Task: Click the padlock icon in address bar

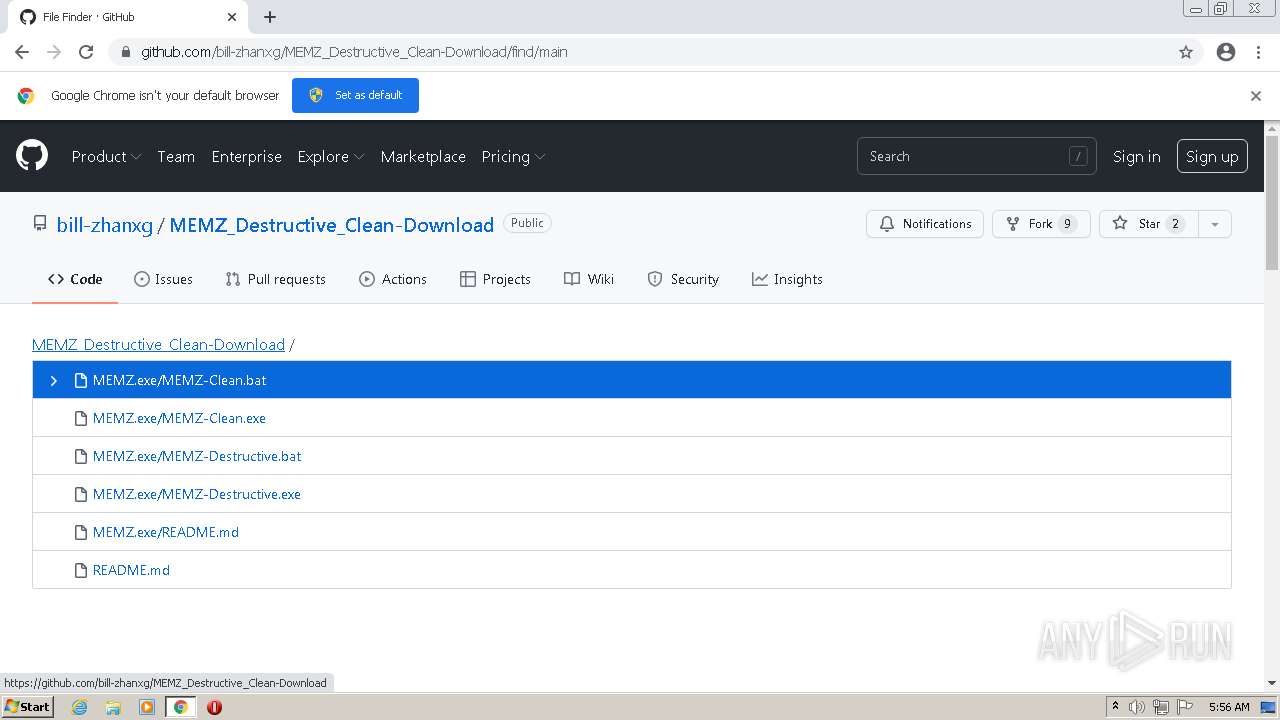Action: pyautogui.click(x=125, y=52)
